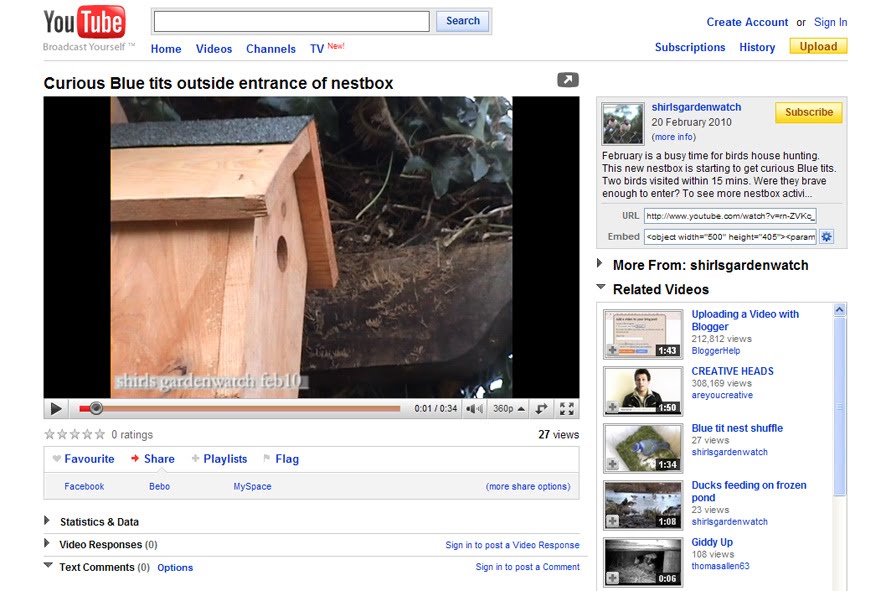The width and height of the screenshot is (886, 591).
Task: Share the video on Bebo
Action: tap(159, 486)
